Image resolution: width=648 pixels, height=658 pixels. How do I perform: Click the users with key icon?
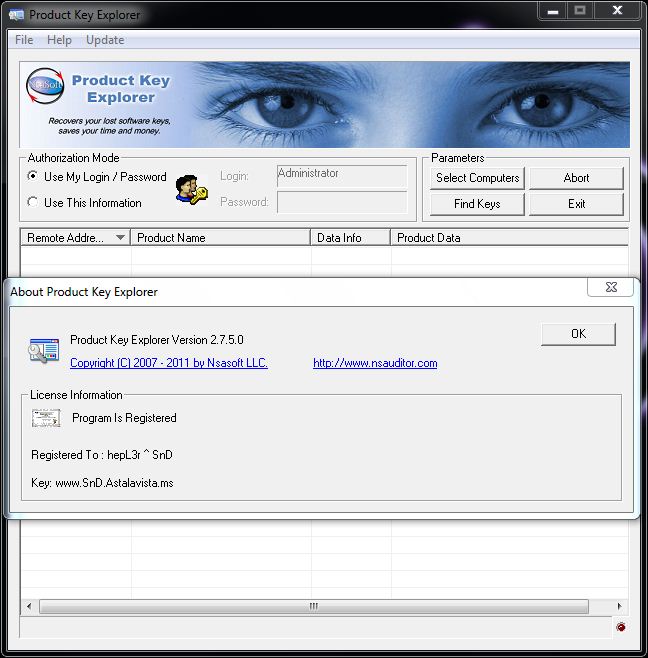(x=191, y=190)
